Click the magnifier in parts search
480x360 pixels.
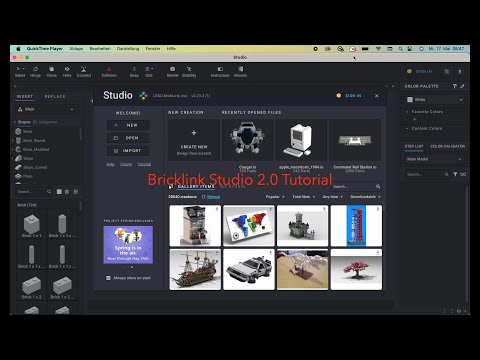(x=49, y=191)
